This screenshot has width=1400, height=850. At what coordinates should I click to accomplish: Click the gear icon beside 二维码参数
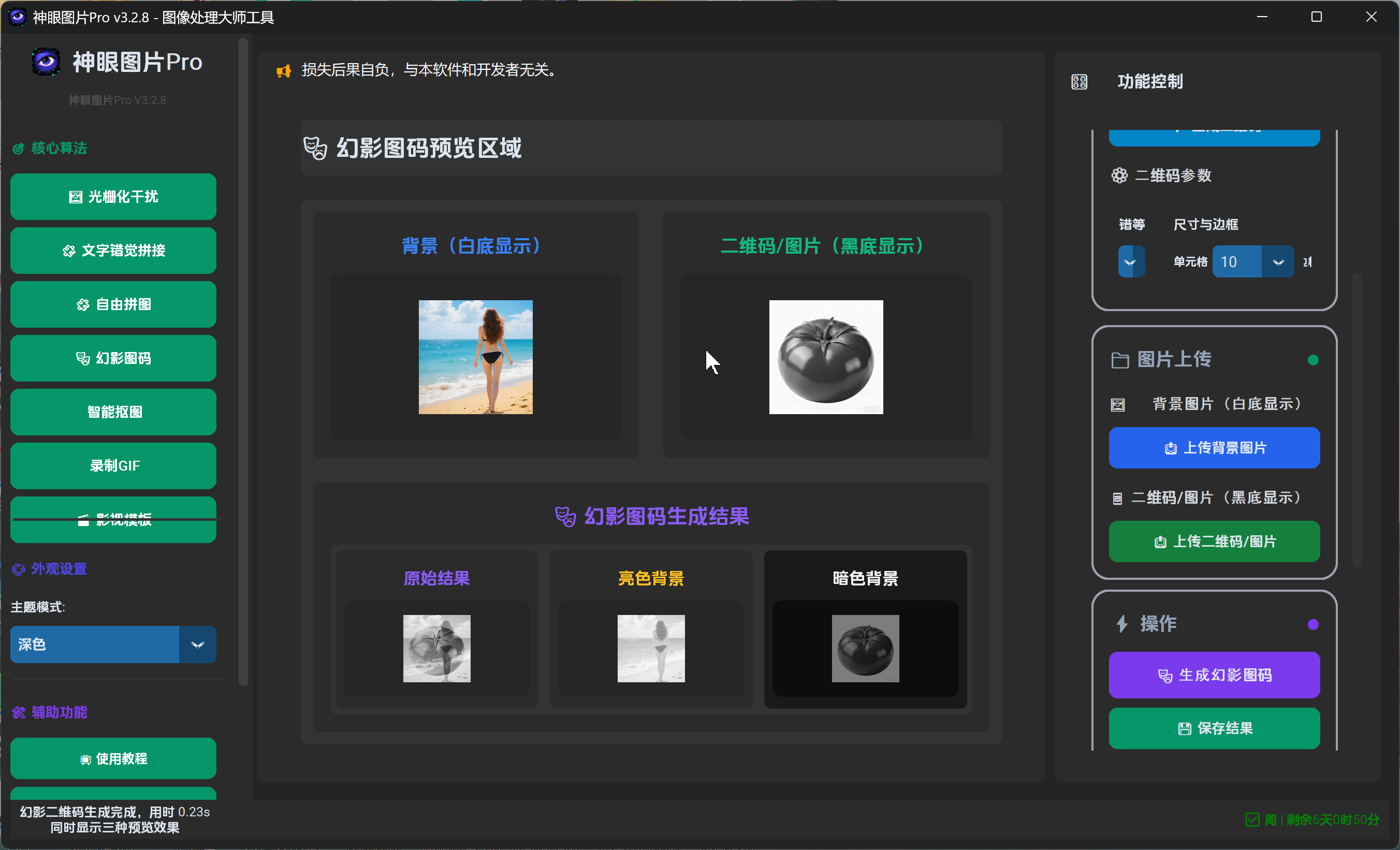[1119, 175]
